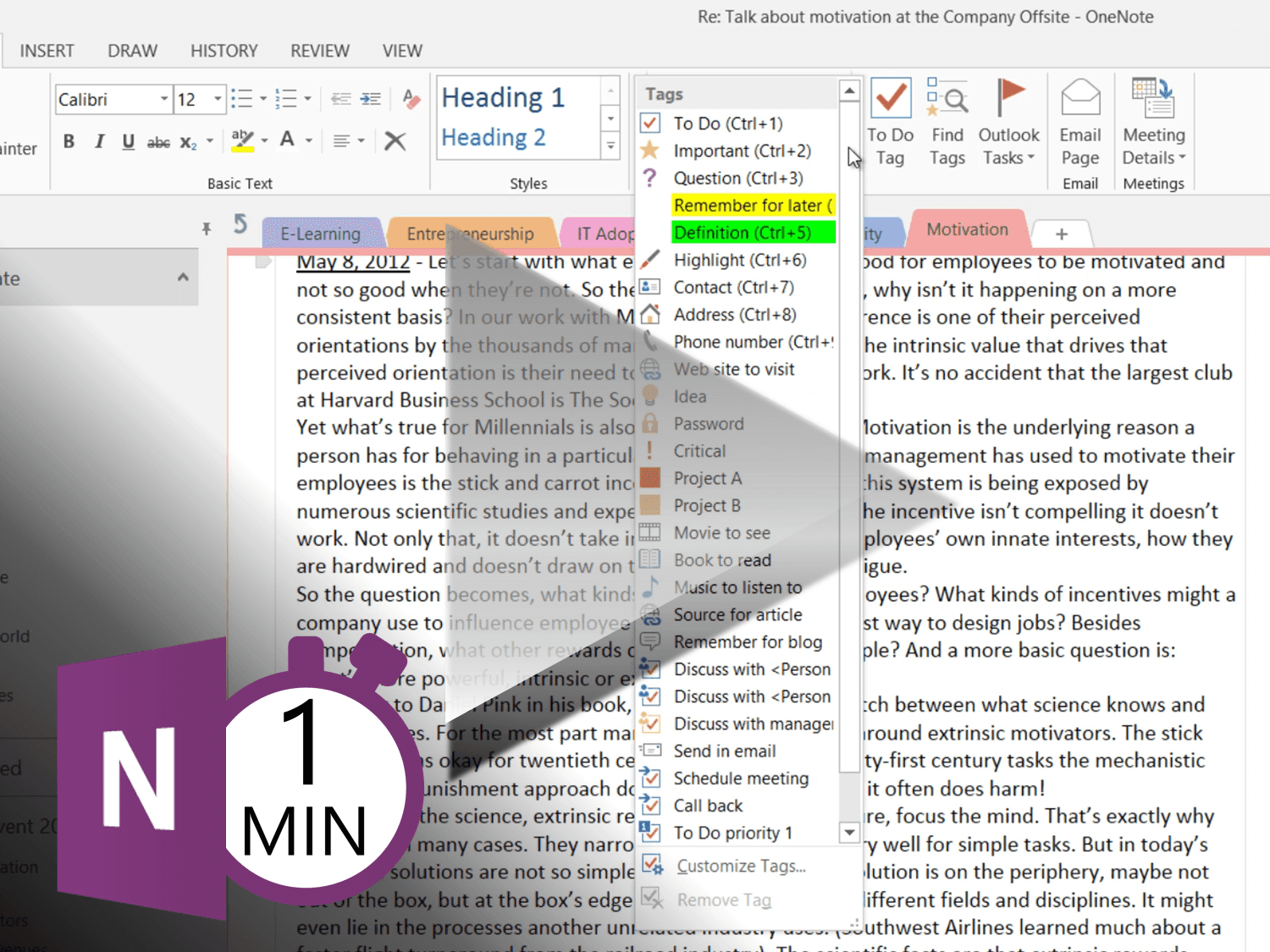Click the Underline icon

click(128, 141)
